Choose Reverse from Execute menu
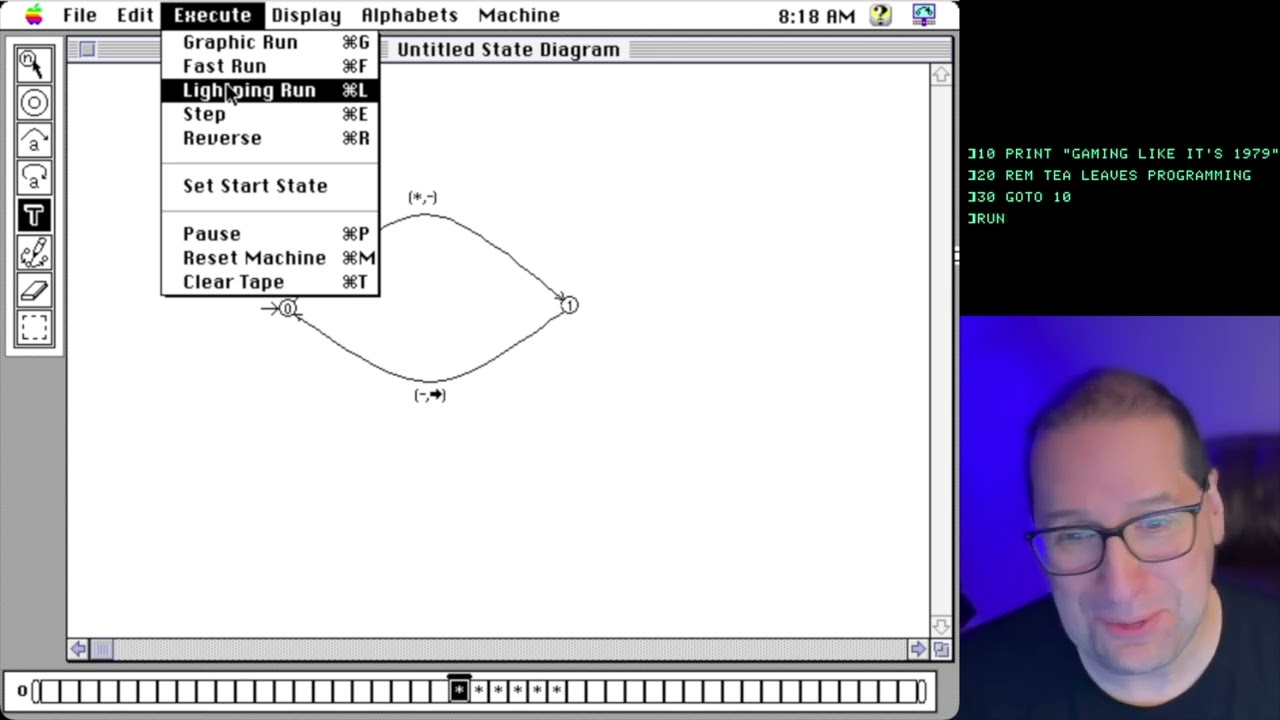The width and height of the screenshot is (1280, 720). click(x=270, y=138)
